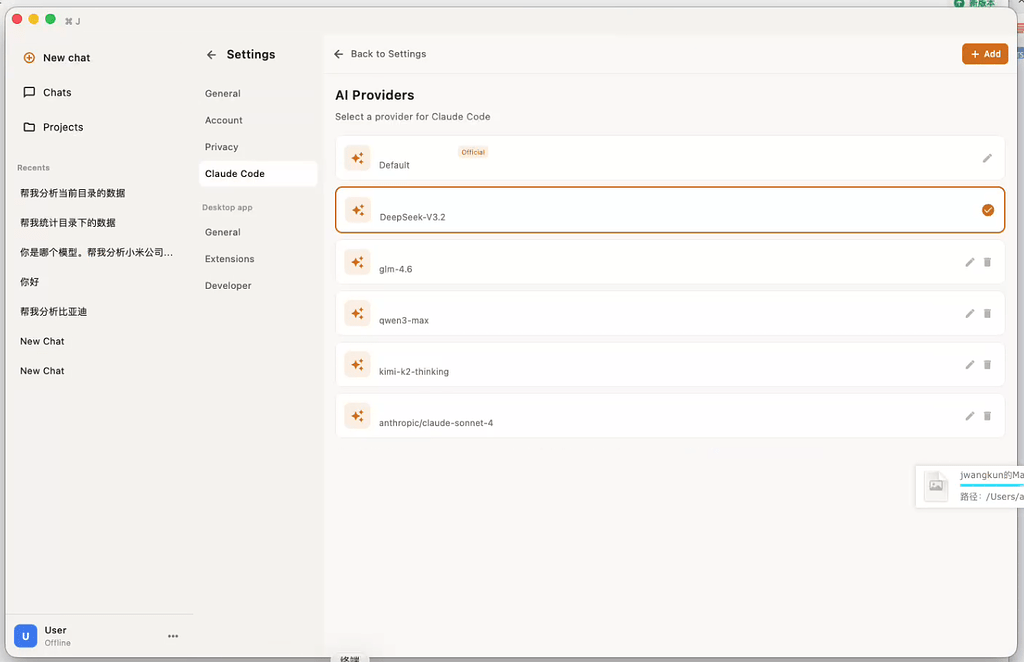Open the Claude Code settings tab

tap(258, 174)
